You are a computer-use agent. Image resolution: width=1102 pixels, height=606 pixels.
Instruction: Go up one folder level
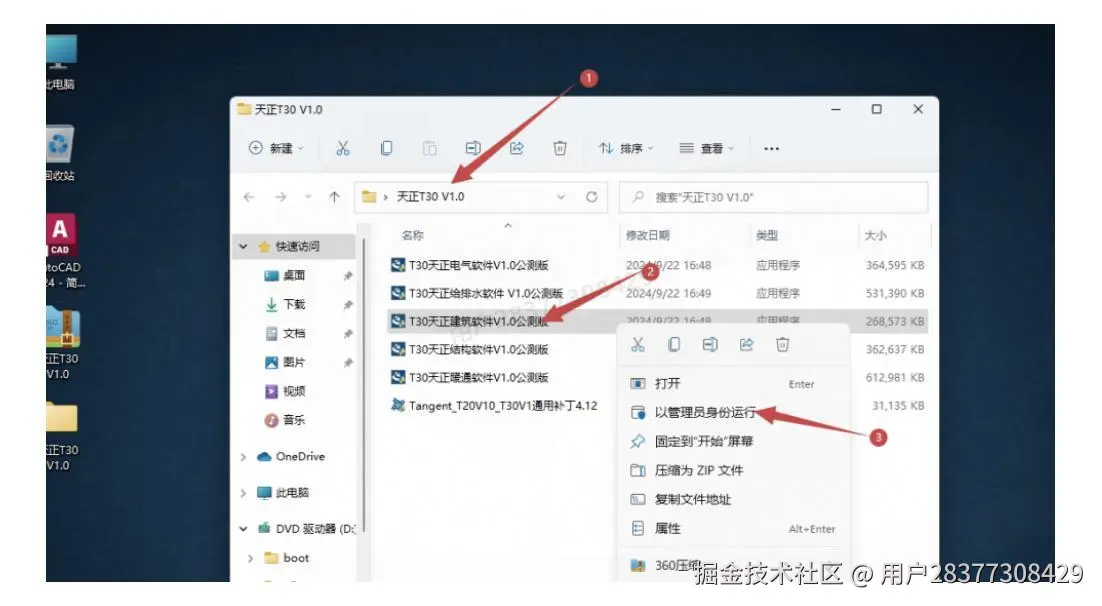[335, 197]
